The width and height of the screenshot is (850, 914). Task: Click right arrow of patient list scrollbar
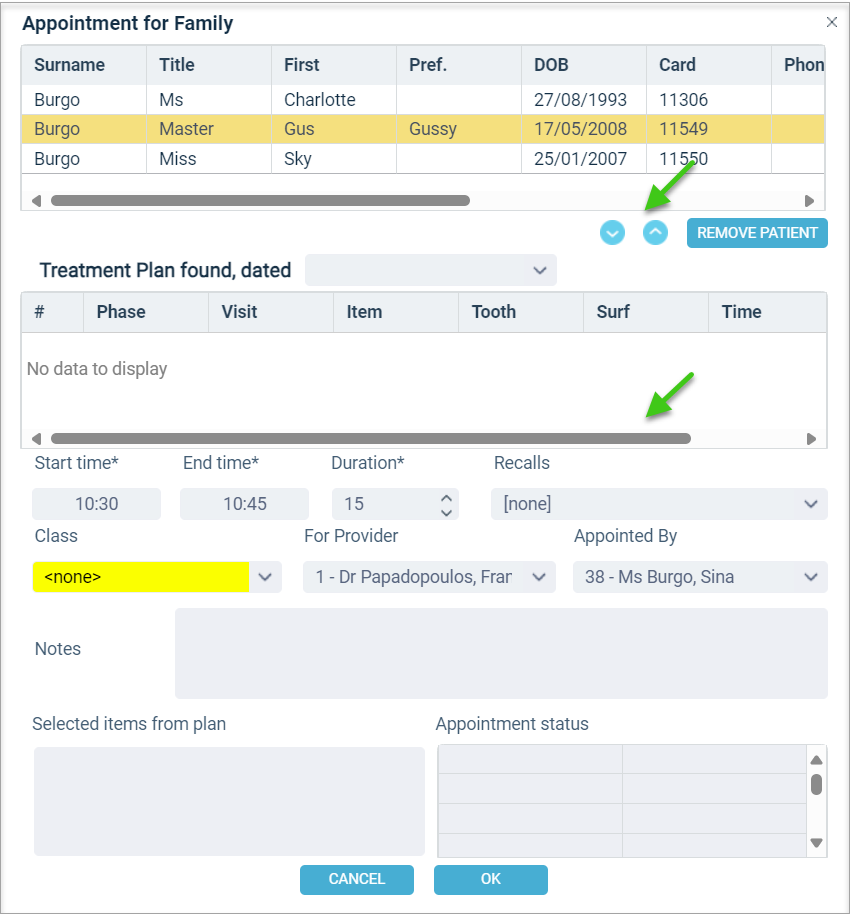click(809, 201)
